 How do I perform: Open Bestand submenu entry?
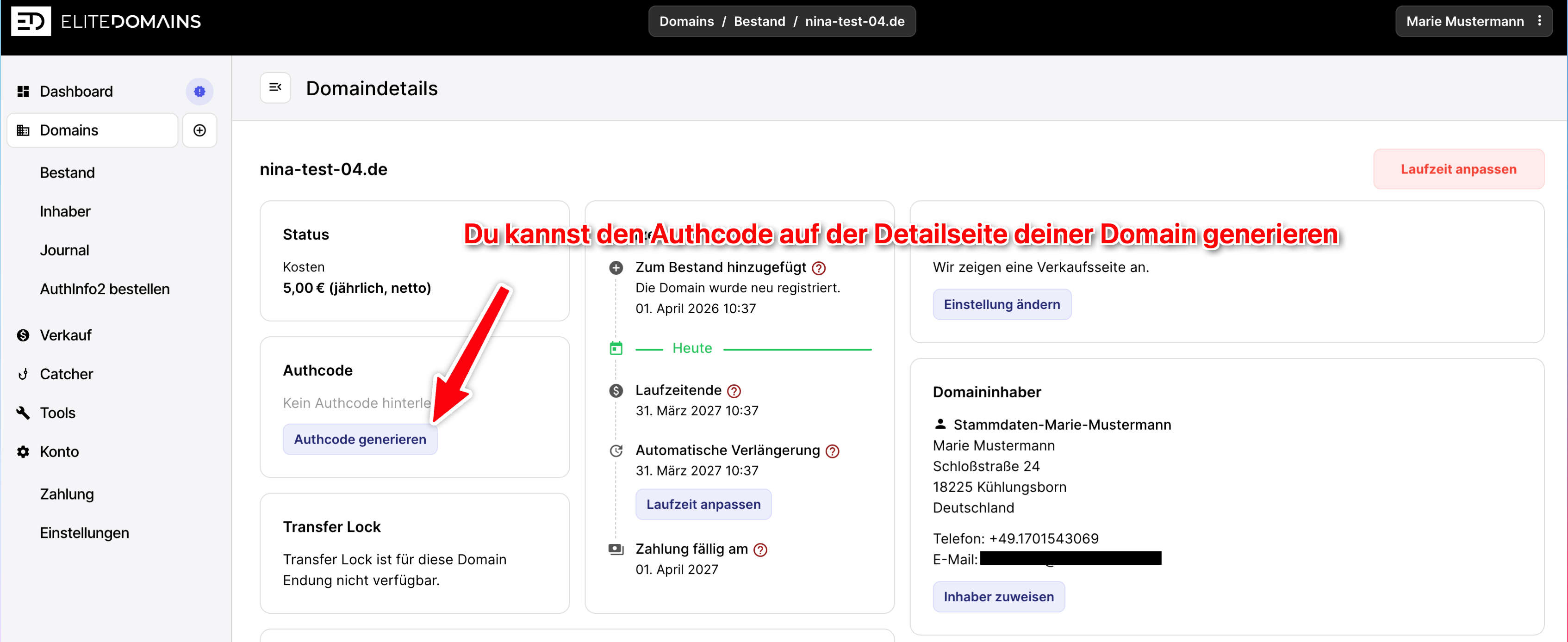point(67,173)
